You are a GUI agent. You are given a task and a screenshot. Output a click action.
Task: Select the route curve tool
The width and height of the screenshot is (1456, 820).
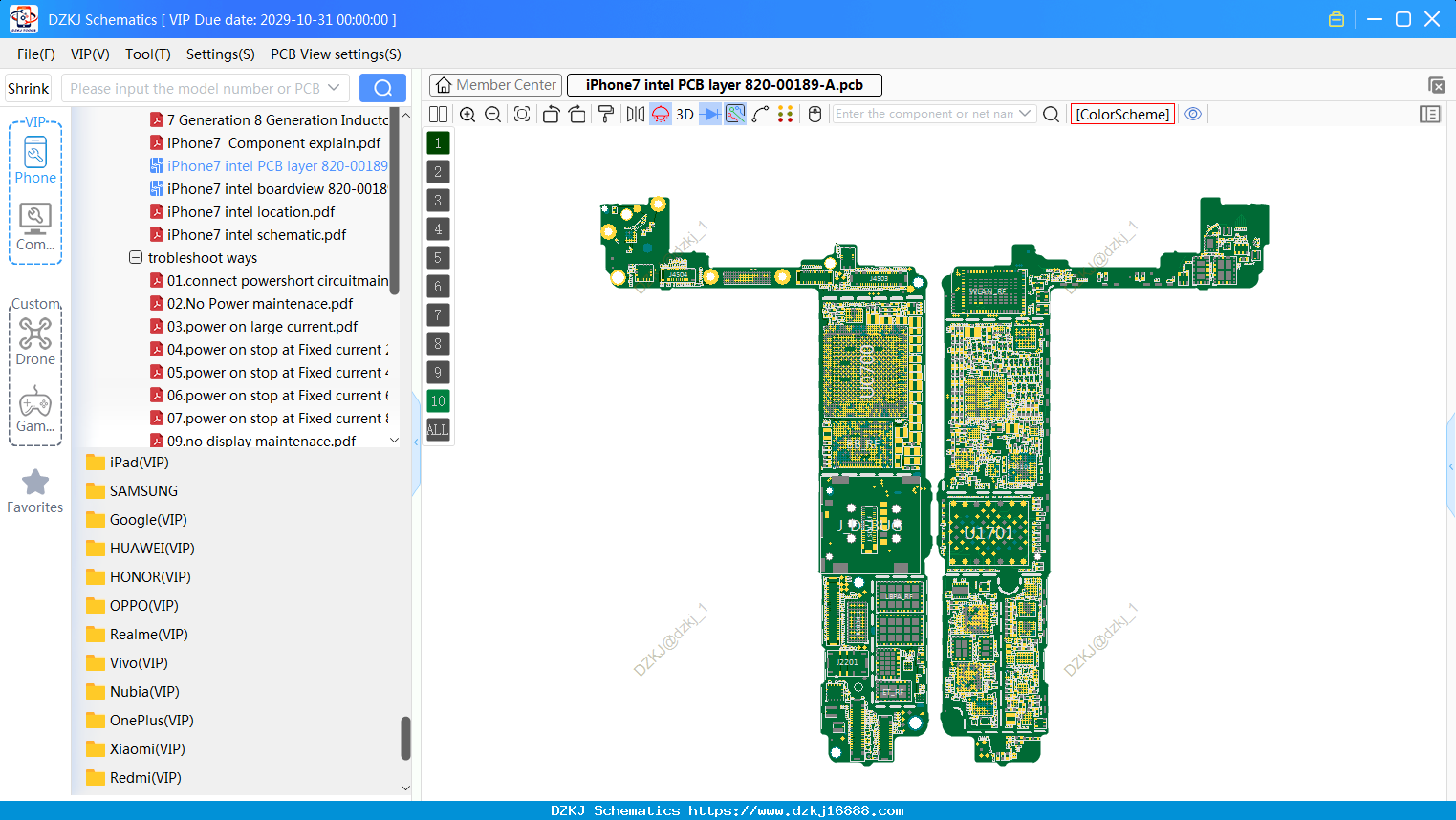tap(761, 114)
